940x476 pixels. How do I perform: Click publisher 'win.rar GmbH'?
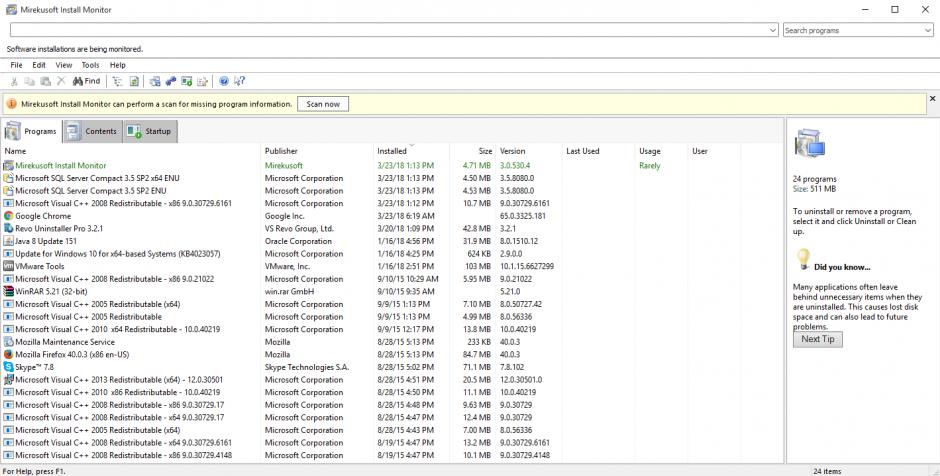tap(290, 291)
